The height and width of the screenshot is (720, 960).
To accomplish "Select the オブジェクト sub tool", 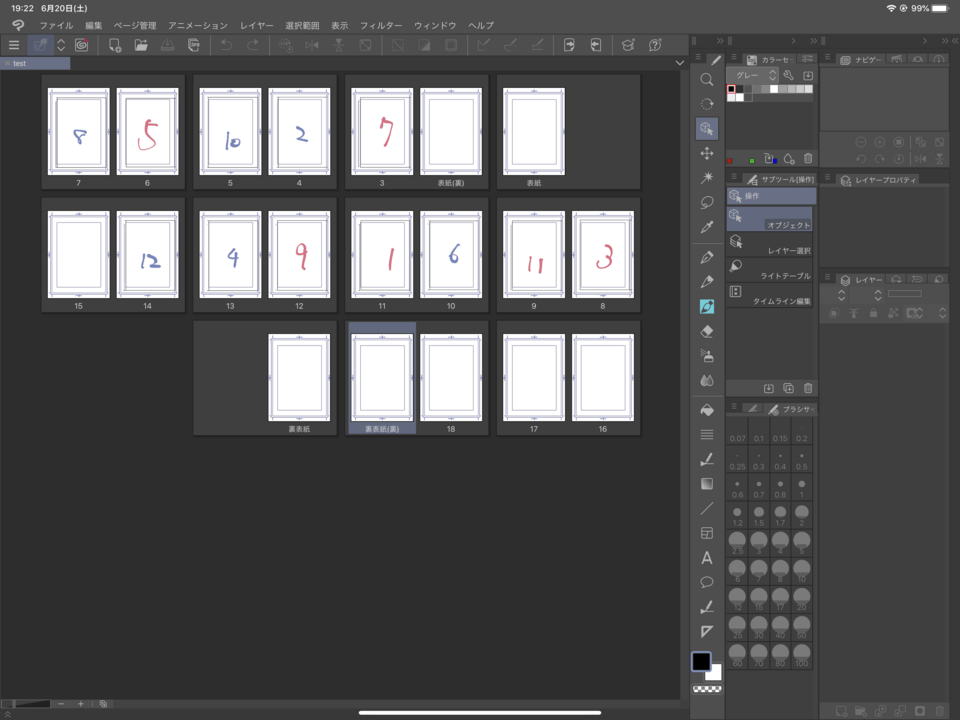I will click(x=770, y=219).
